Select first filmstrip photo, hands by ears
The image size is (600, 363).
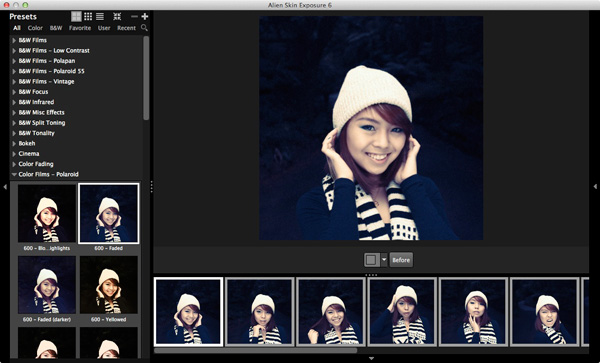click(x=188, y=312)
